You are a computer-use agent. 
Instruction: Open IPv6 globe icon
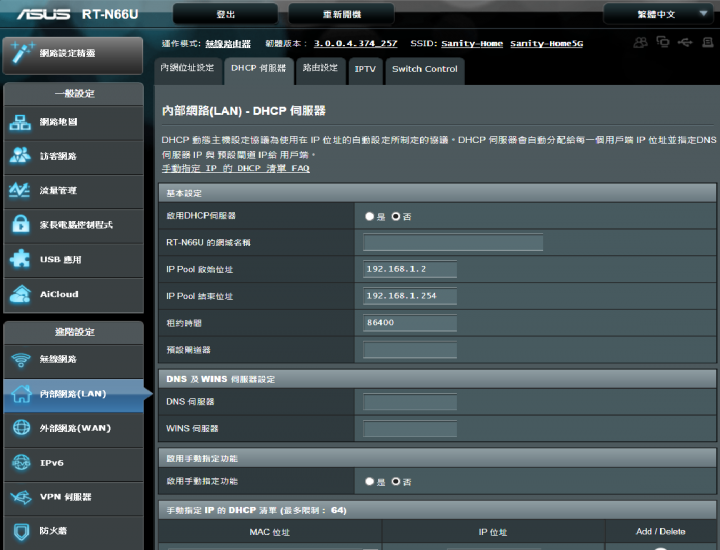pos(21,462)
